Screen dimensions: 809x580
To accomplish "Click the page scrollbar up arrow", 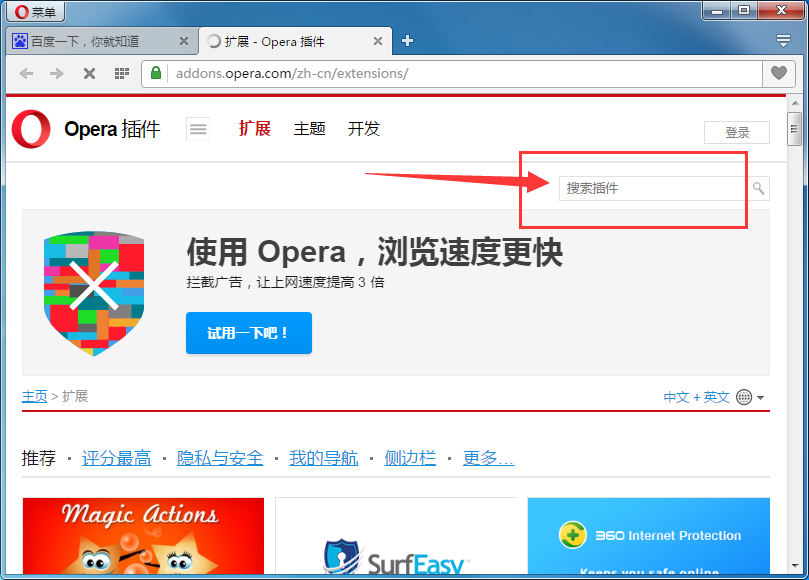I will click(x=795, y=103).
